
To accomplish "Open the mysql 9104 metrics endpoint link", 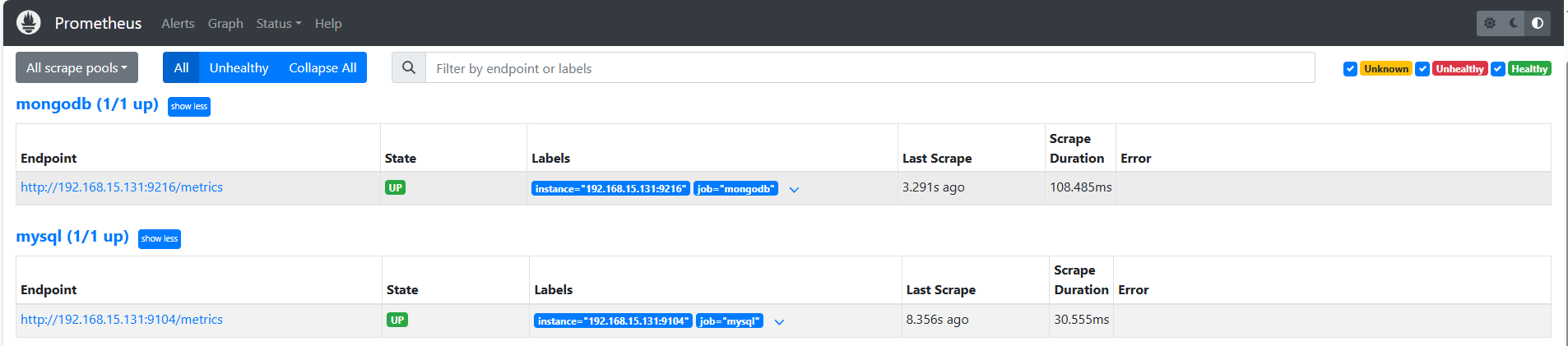I will click(x=122, y=320).
